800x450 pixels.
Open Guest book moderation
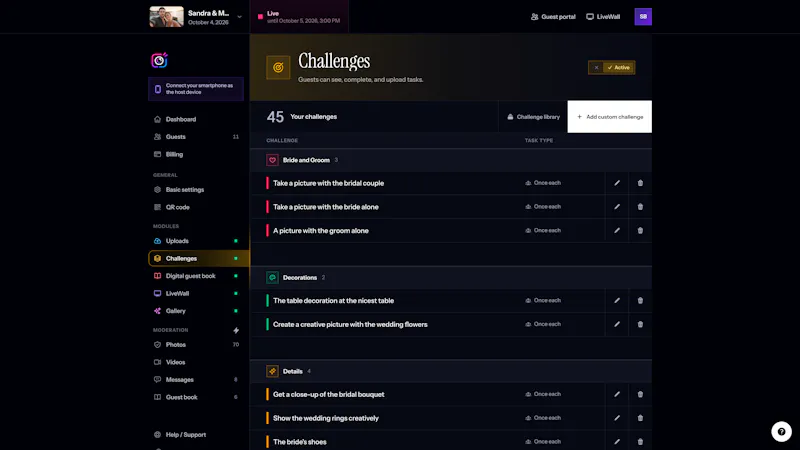click(x=196, y=397)
